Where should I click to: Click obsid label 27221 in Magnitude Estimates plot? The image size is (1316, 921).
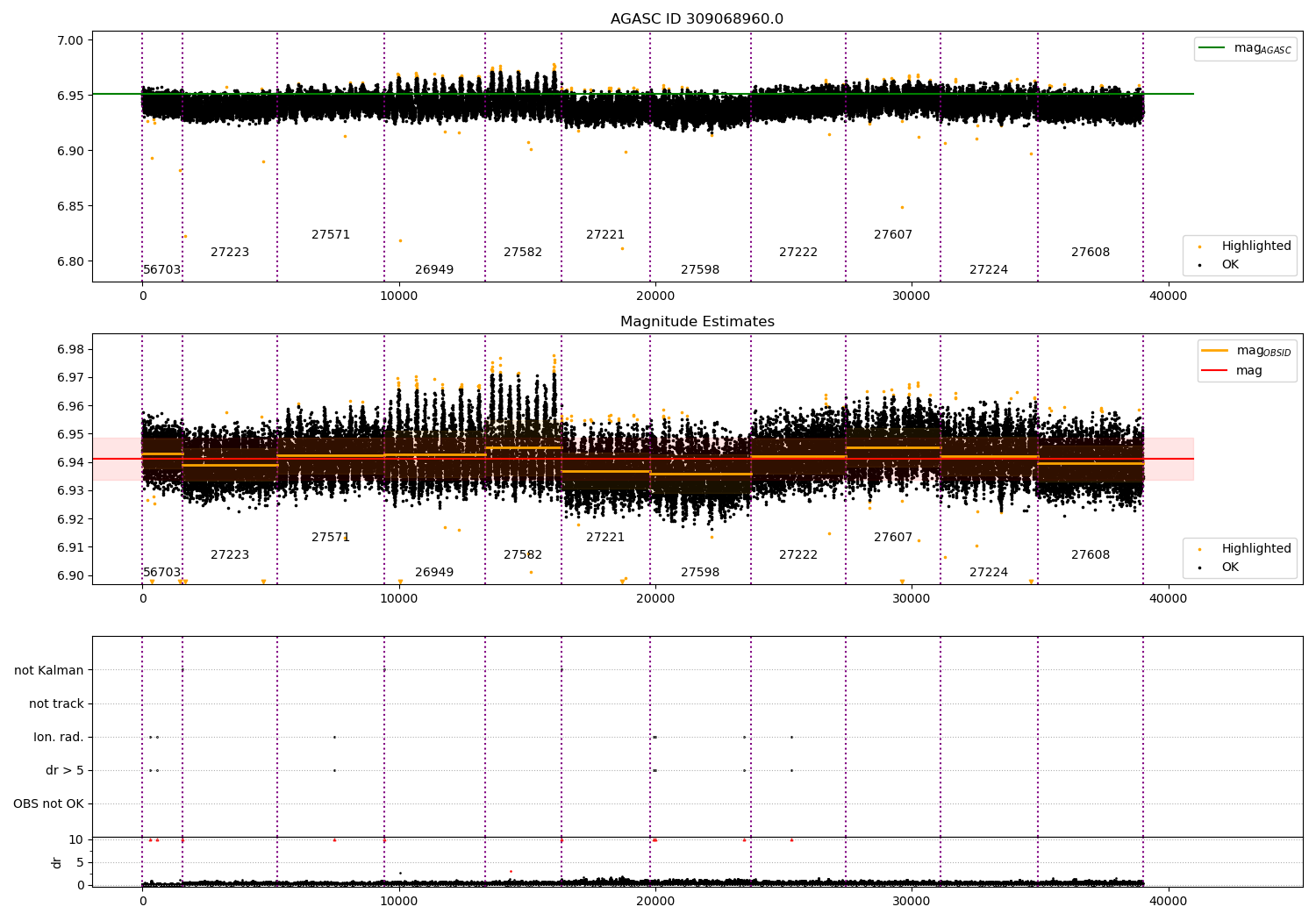click(605, 538)
